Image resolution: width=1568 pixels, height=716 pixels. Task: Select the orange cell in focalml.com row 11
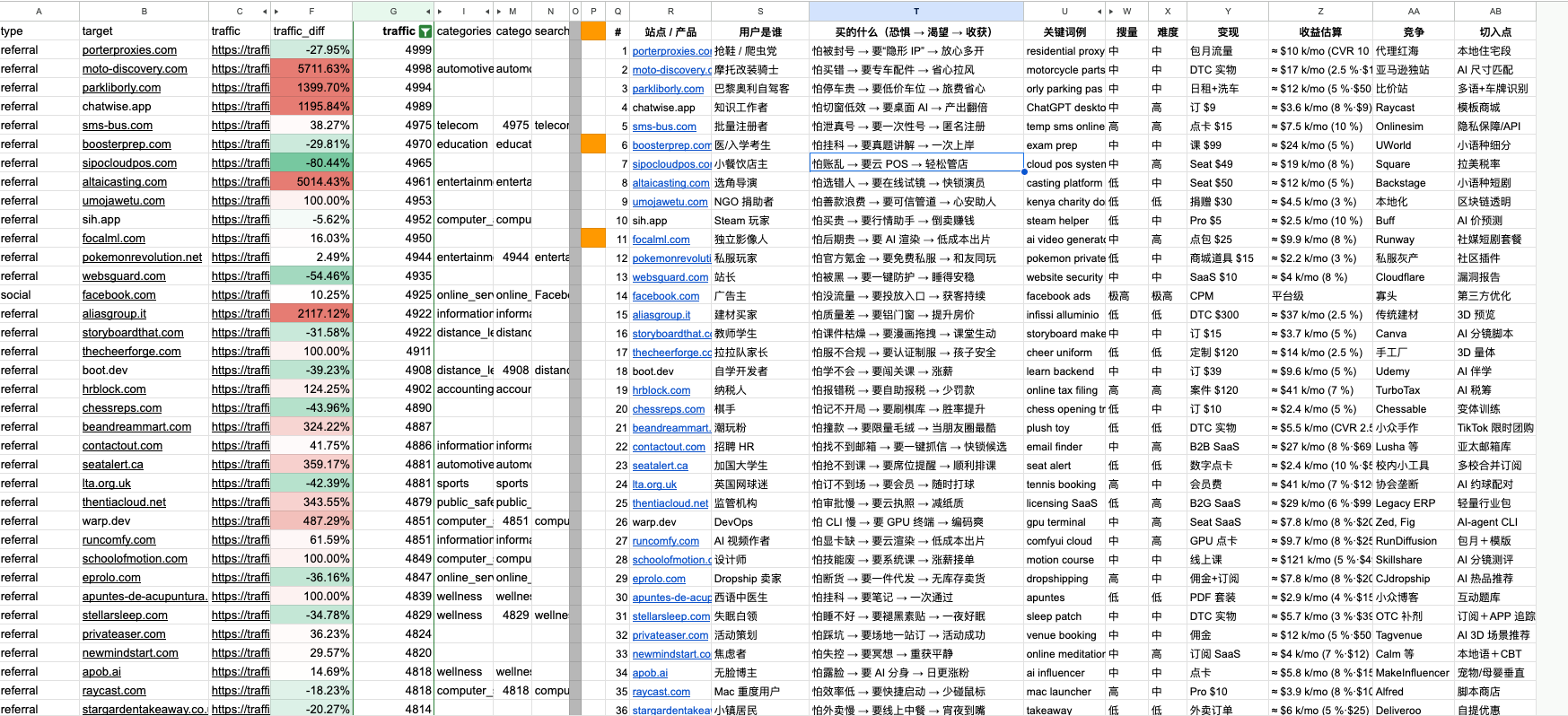593,239
